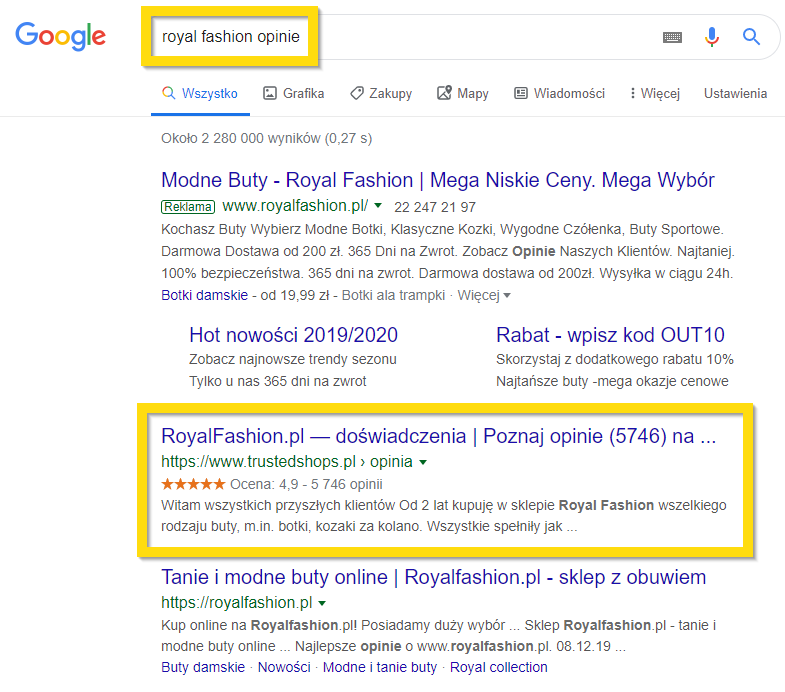Open the Zakupy tab
Screen dimensions: 785x692
click(381, 94)
